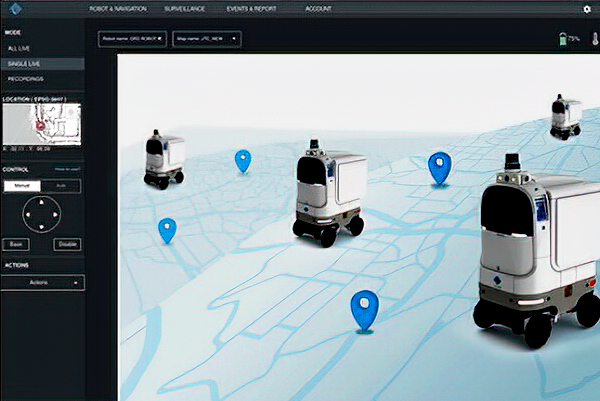Click the battery percentage text
The image size is (600, 401).
(574, 39)
